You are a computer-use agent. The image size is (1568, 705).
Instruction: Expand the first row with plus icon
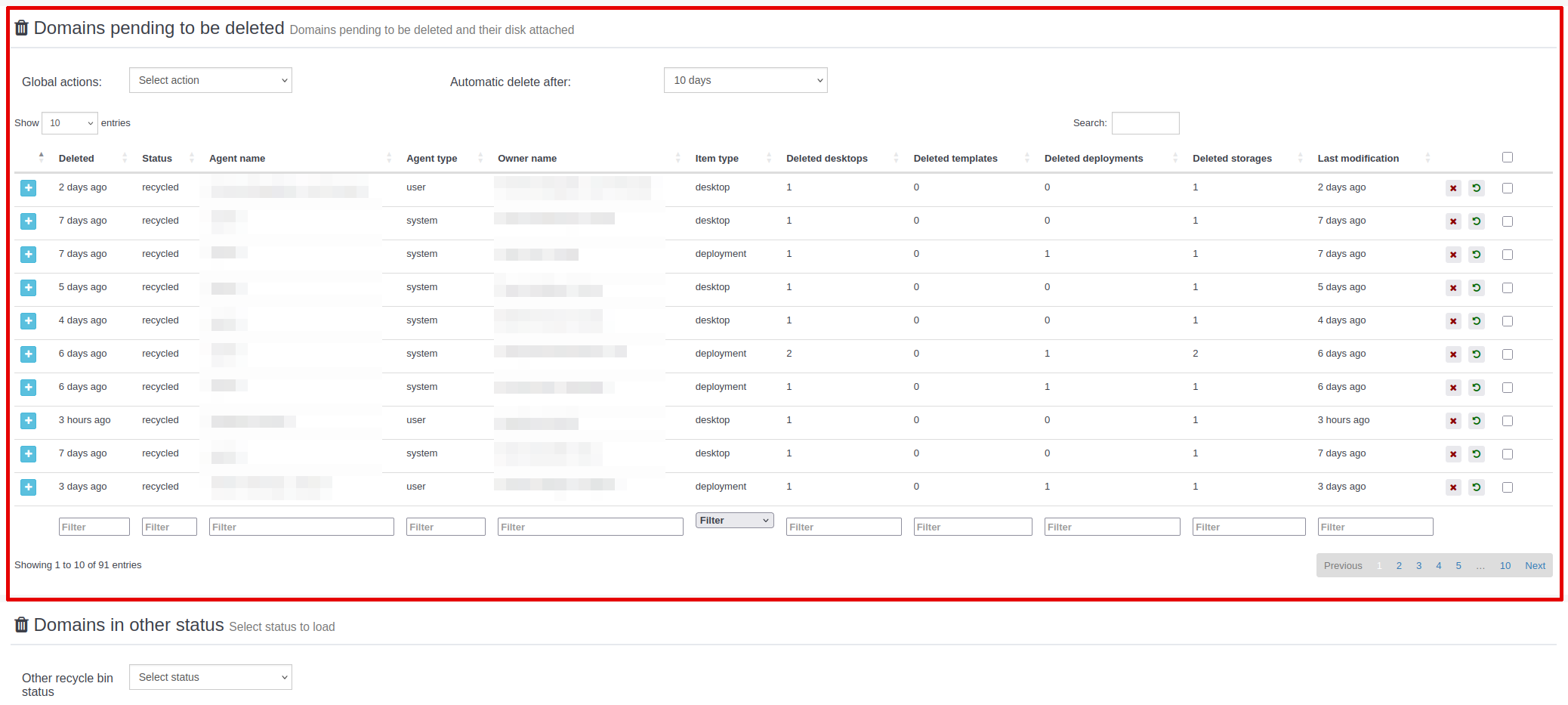point(29,188)
